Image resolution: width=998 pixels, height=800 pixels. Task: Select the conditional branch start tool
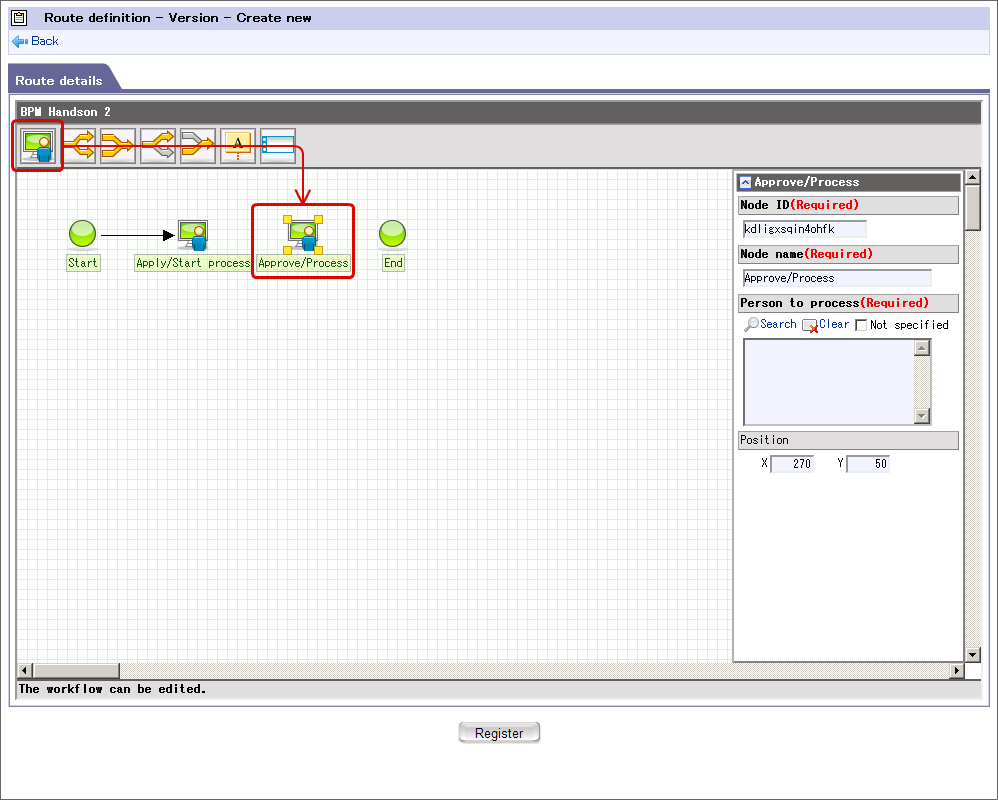click(158, 146)
